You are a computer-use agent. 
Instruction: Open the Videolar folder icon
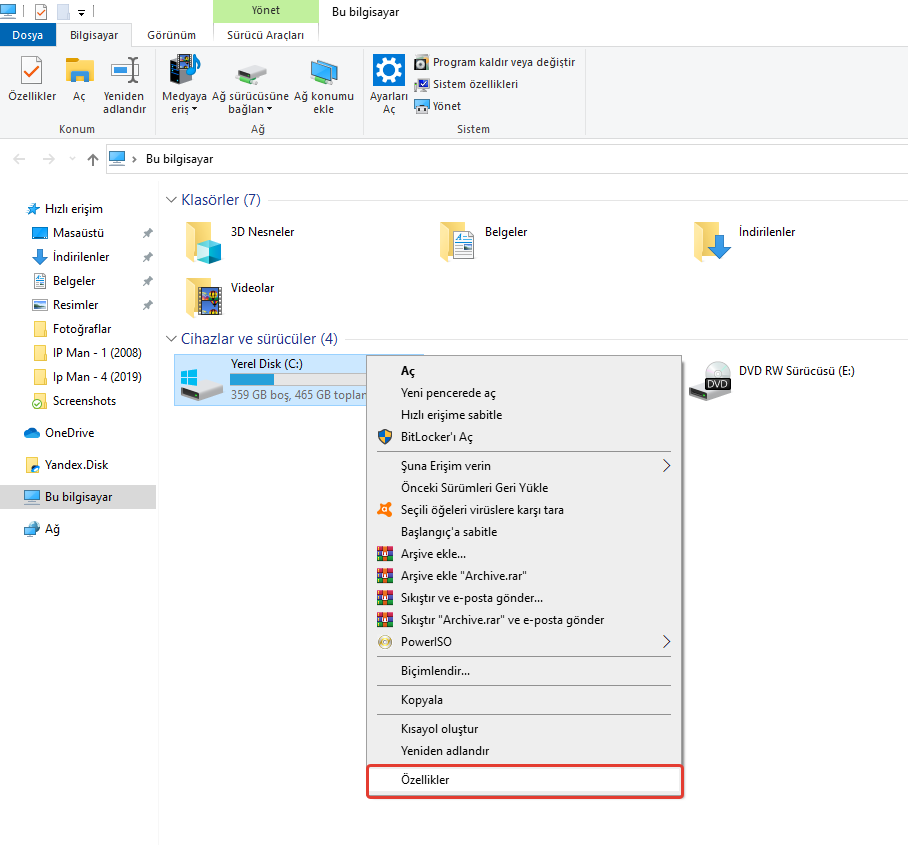point(203,297)
